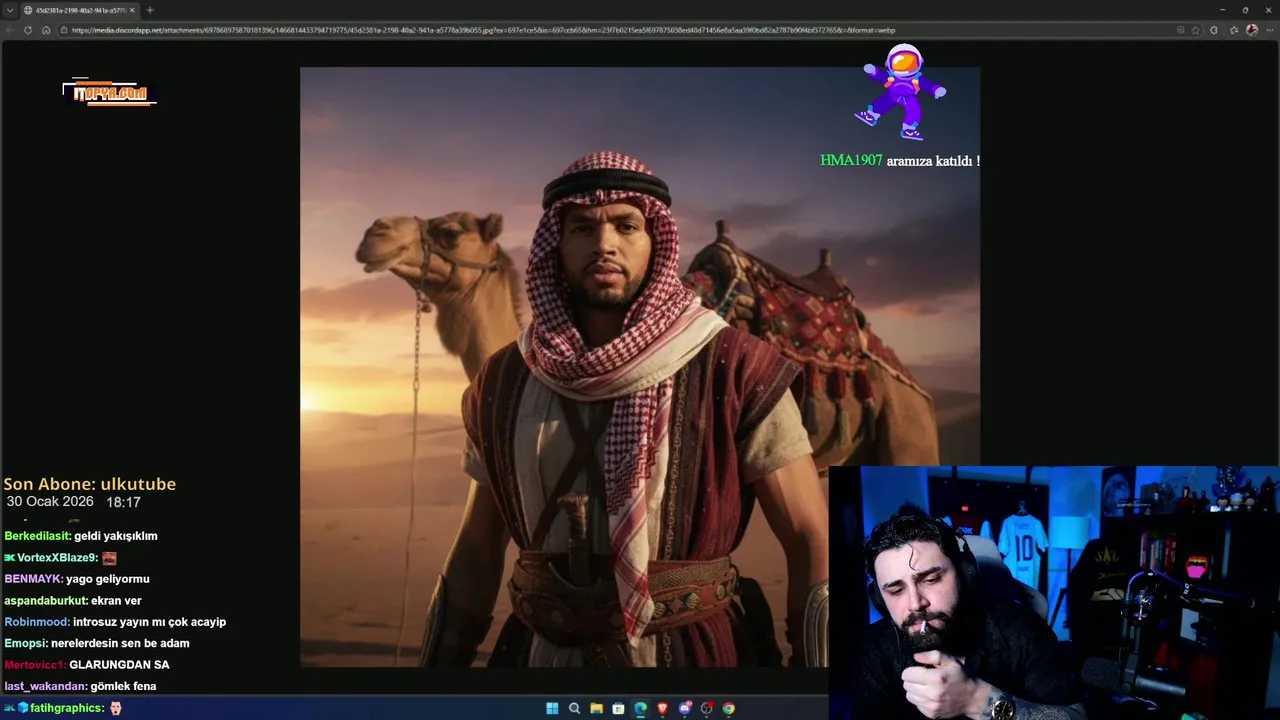Click the astronaut alert graphic
The image size is (1280, 720).
coord(903,92)
